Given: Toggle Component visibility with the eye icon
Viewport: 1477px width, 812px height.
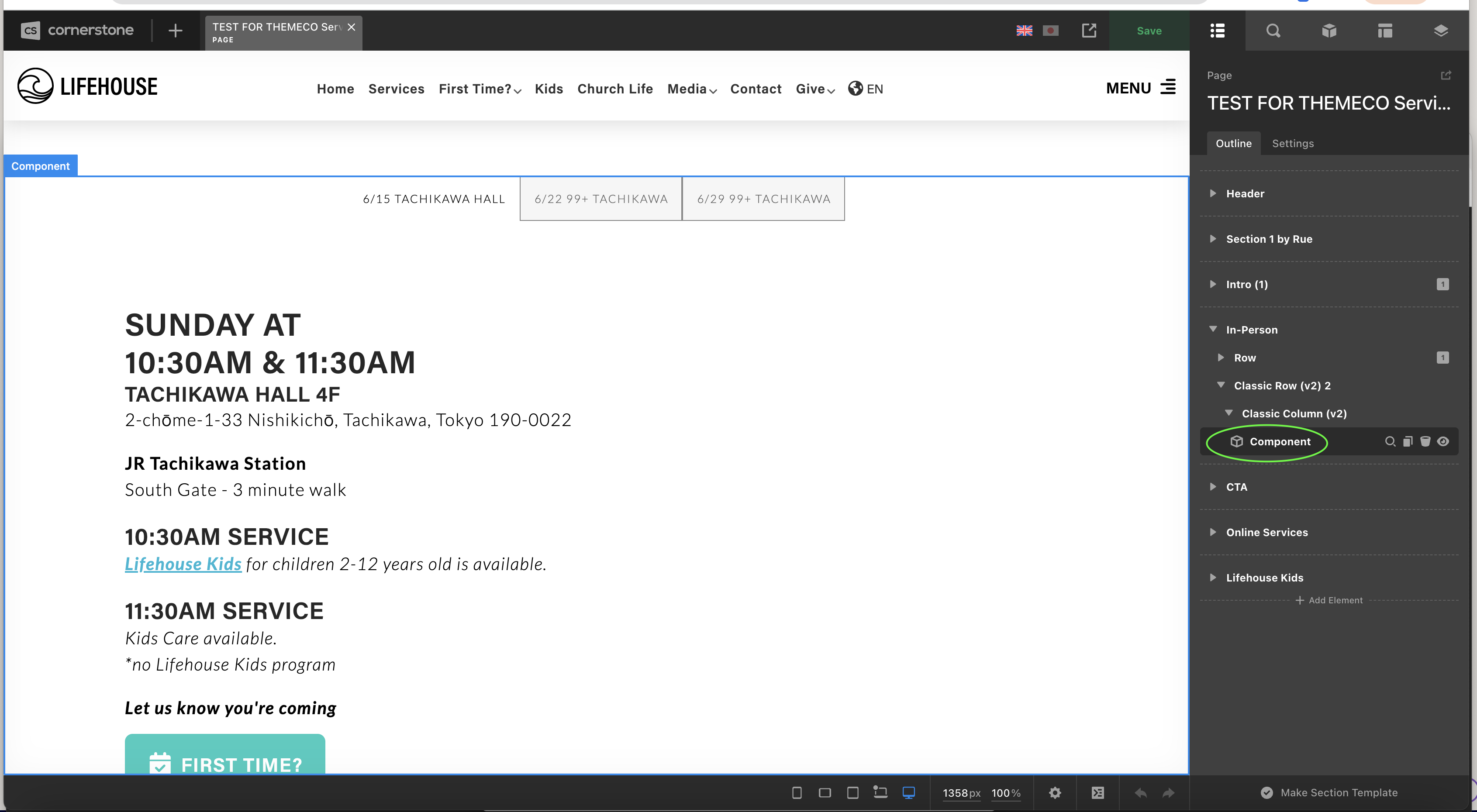Looking at the screenshot, I should click(1443, 441).
